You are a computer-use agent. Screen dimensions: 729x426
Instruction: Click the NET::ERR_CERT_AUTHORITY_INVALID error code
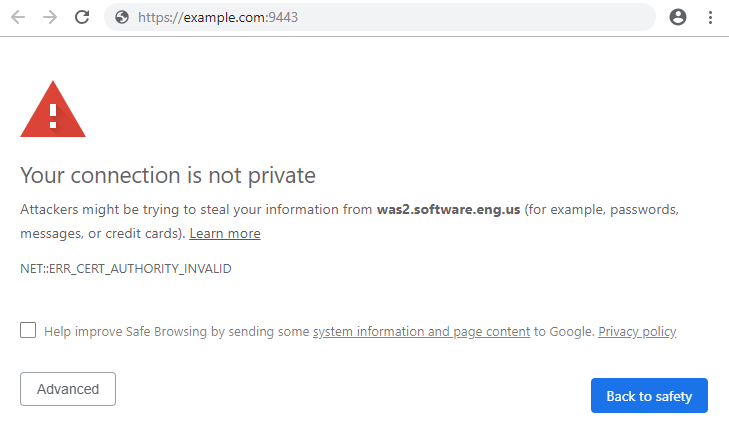[126, 269]
